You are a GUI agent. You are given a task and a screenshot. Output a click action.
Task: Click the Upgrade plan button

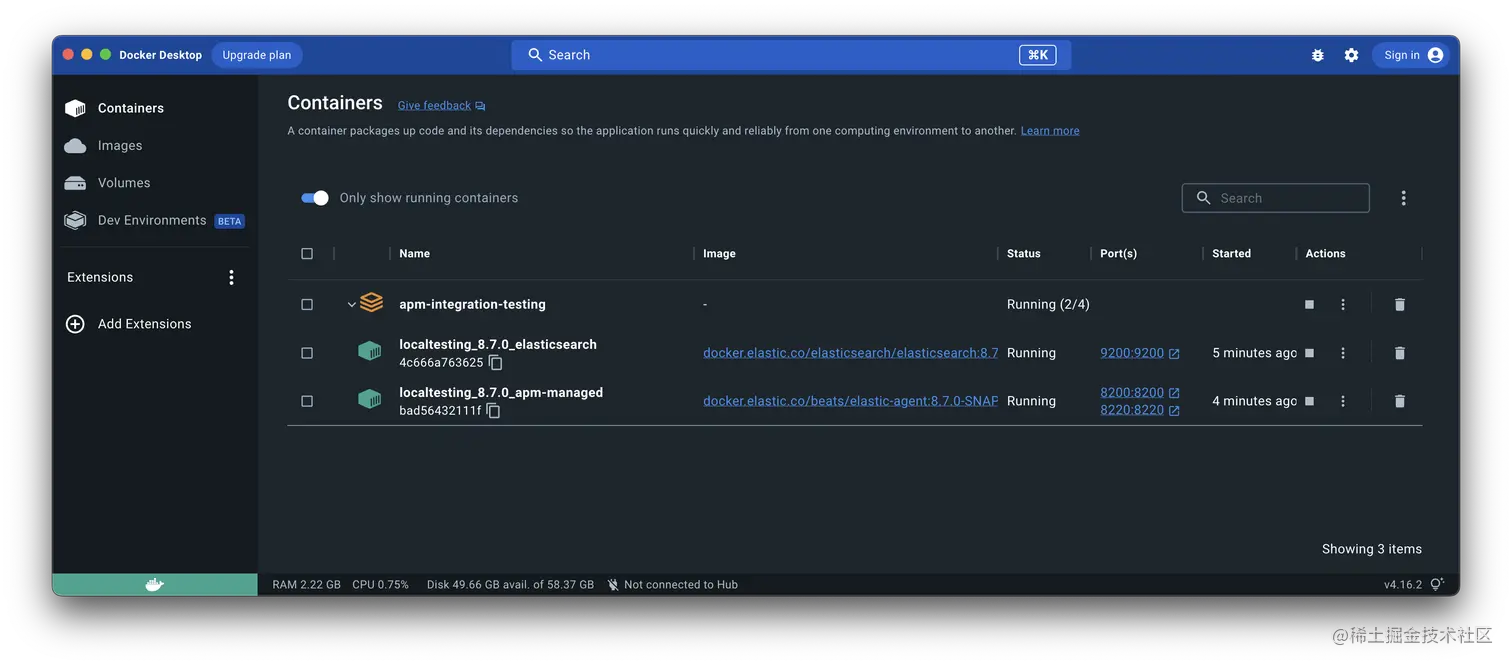257,55
